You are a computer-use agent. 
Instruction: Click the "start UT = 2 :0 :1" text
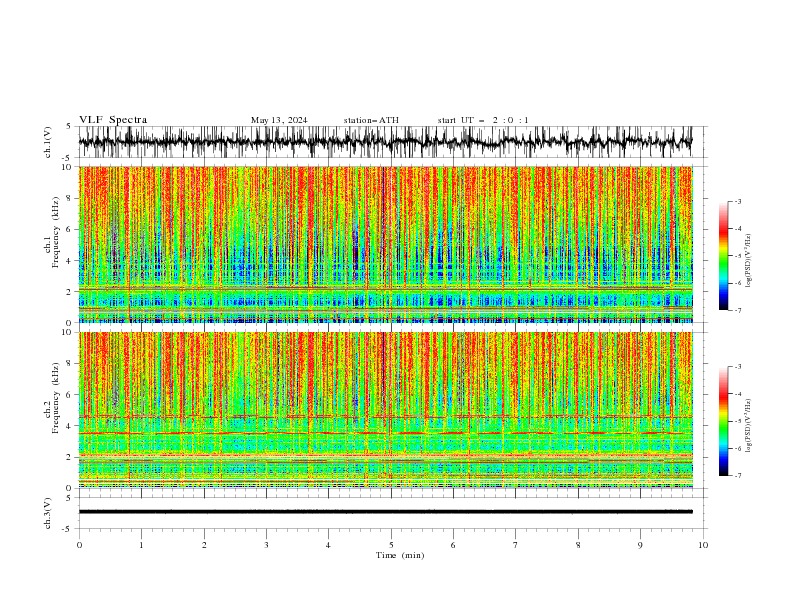(483, 120)
